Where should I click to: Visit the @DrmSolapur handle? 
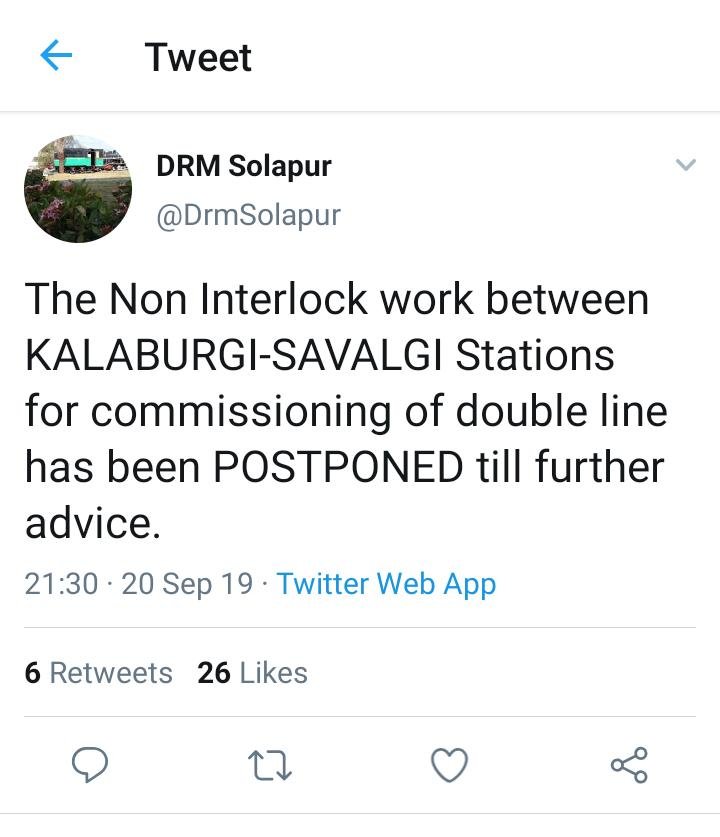tap(248, 214)
